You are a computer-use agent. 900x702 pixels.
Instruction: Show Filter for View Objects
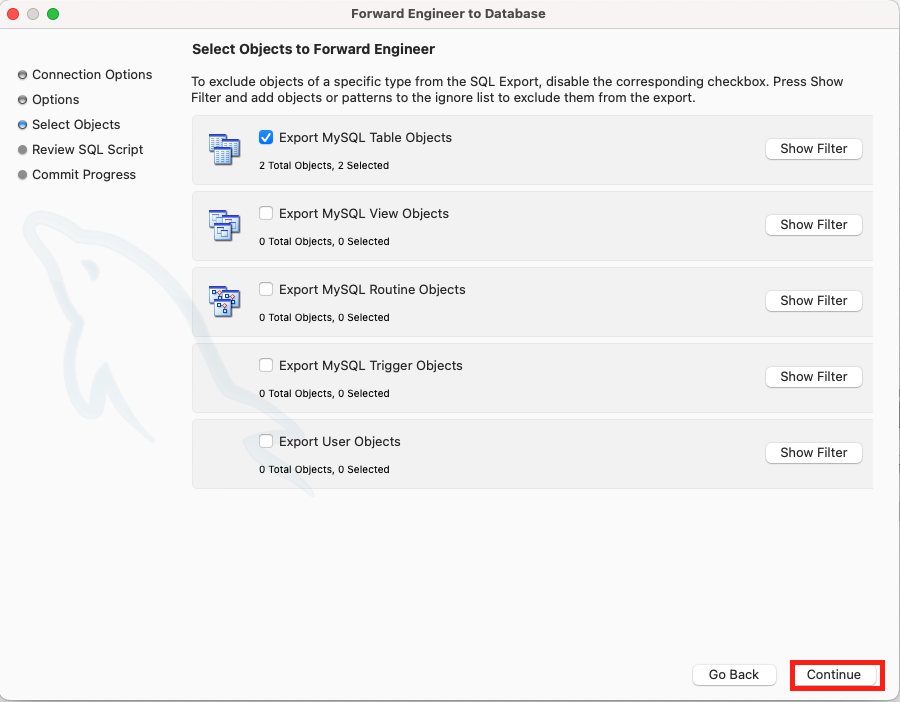pyautogui.click(x=813, y=224)
